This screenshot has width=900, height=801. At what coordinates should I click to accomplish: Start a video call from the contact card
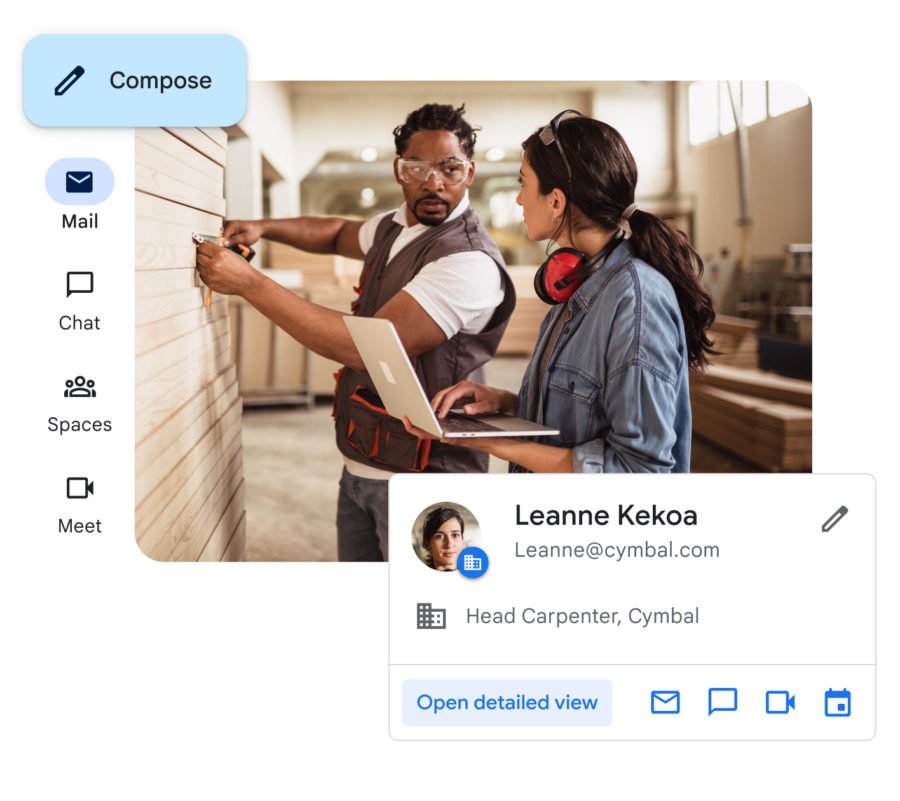click(780, 702)
